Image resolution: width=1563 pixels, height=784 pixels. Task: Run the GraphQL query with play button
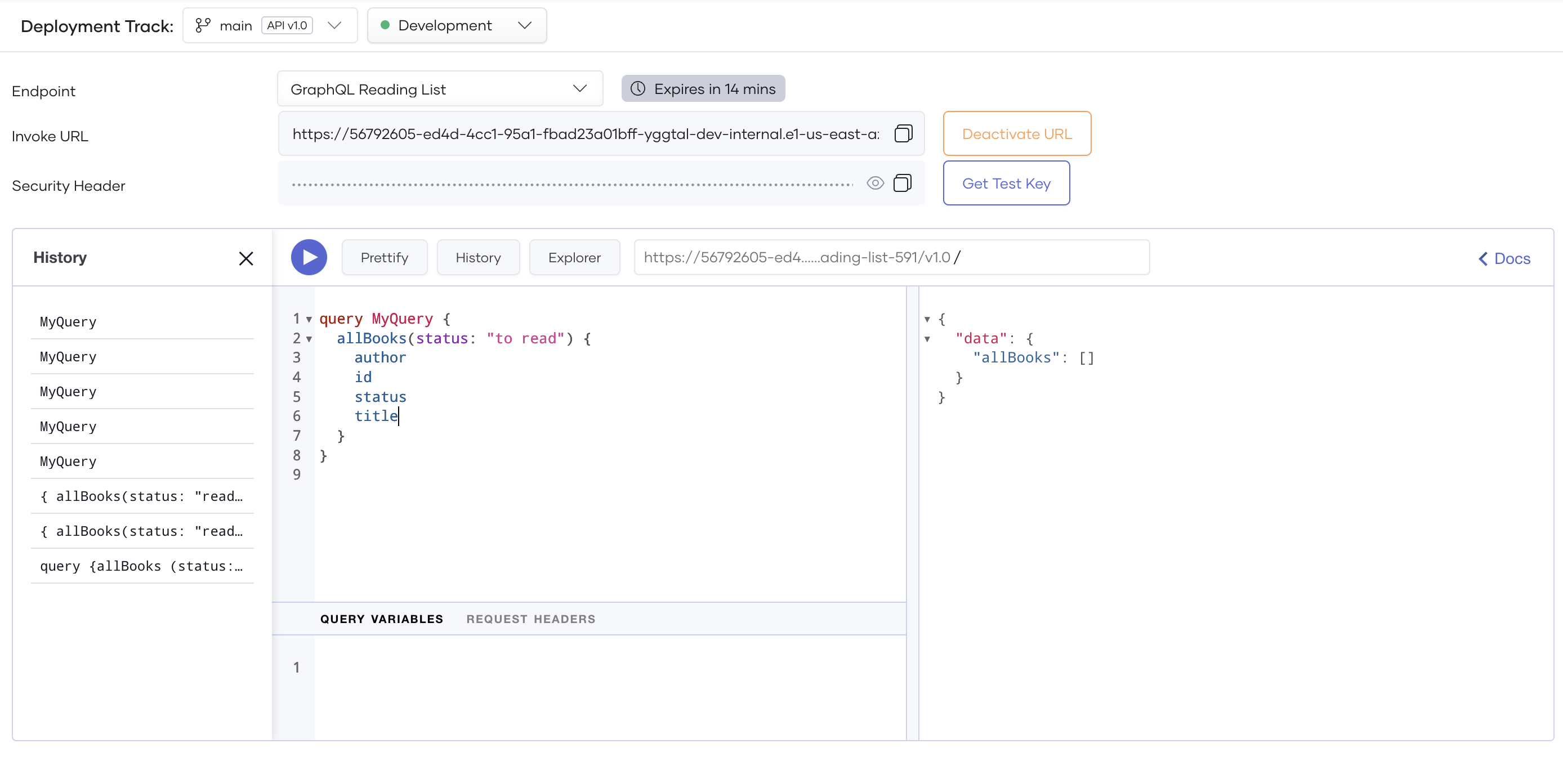309,257
